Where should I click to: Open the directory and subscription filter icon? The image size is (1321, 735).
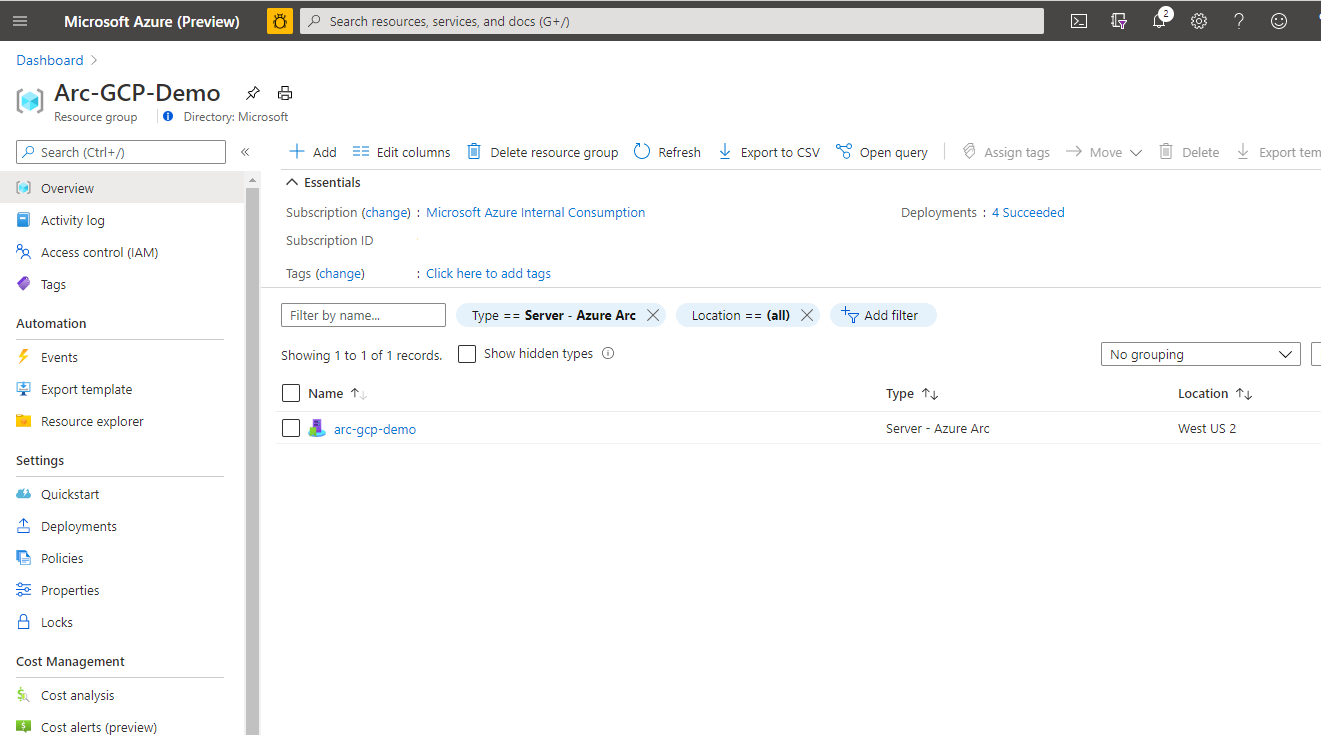pyautogui.click(x=1119, y=21)
